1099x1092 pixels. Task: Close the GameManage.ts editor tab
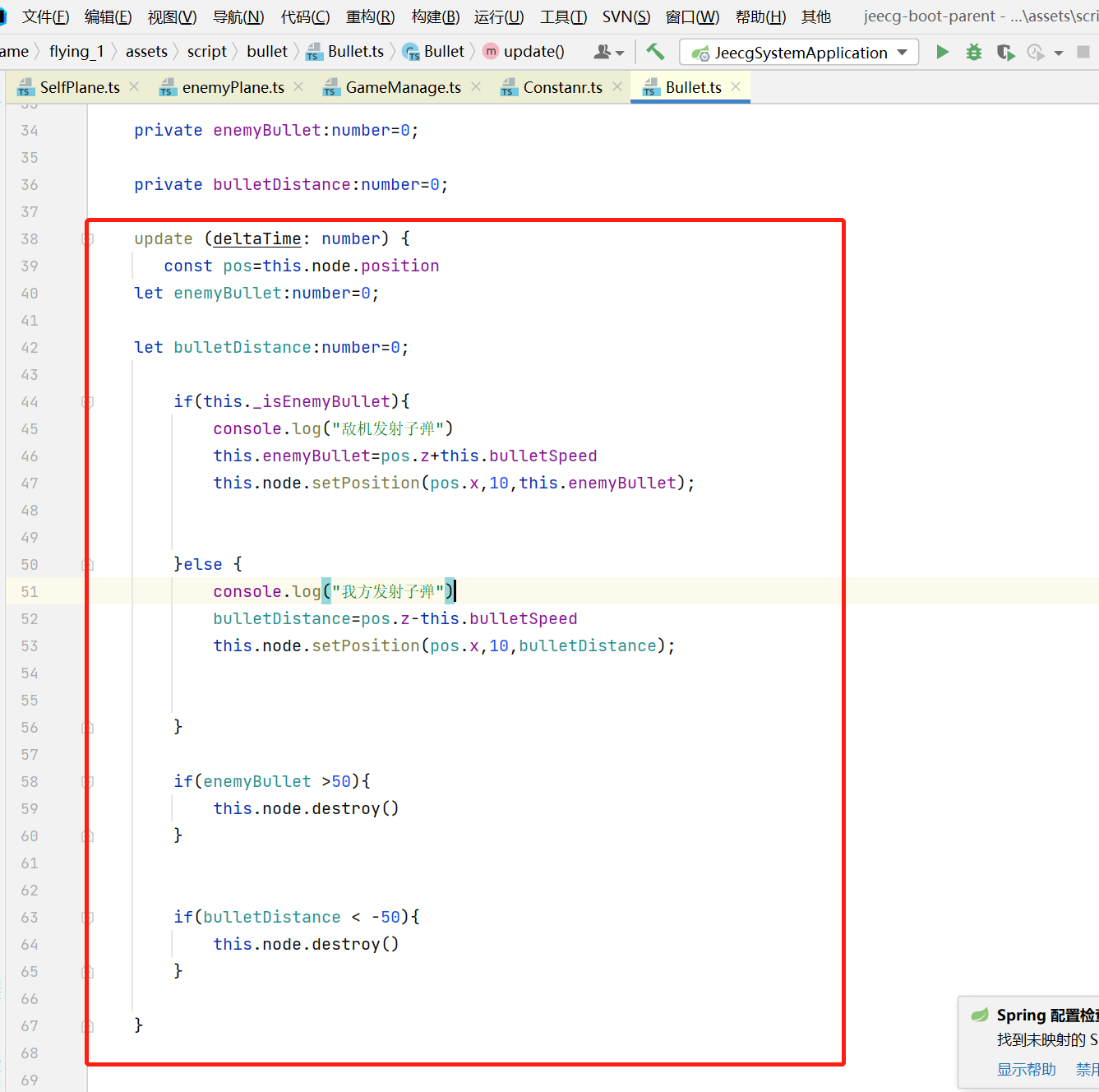tap(476, 86)
